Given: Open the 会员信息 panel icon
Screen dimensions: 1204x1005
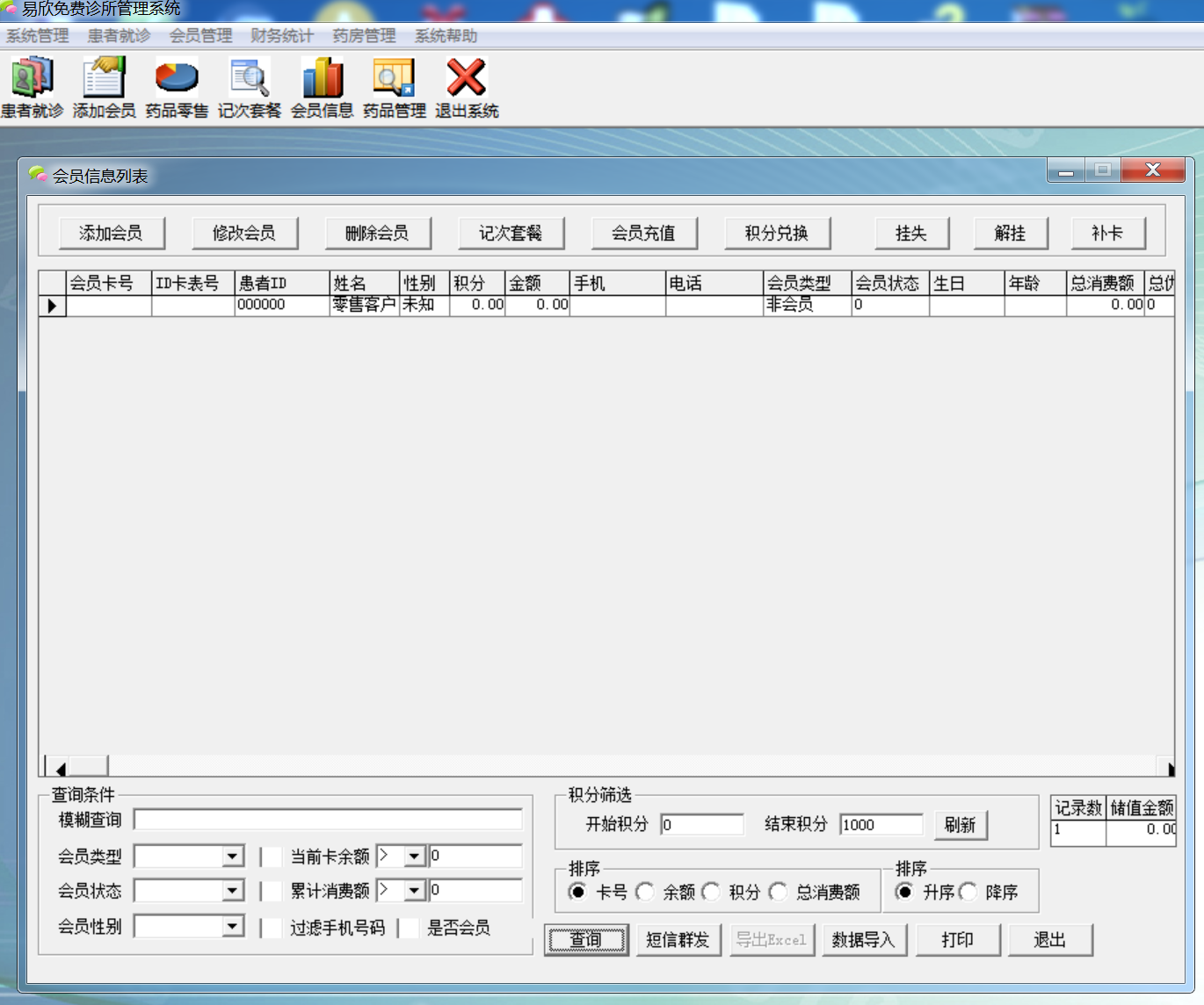Looking at the screenshot, I should point(322,83).
